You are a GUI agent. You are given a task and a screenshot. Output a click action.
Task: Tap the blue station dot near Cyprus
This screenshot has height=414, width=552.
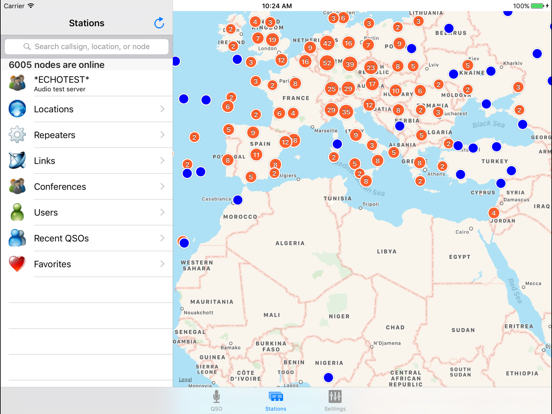click(501, 183)
